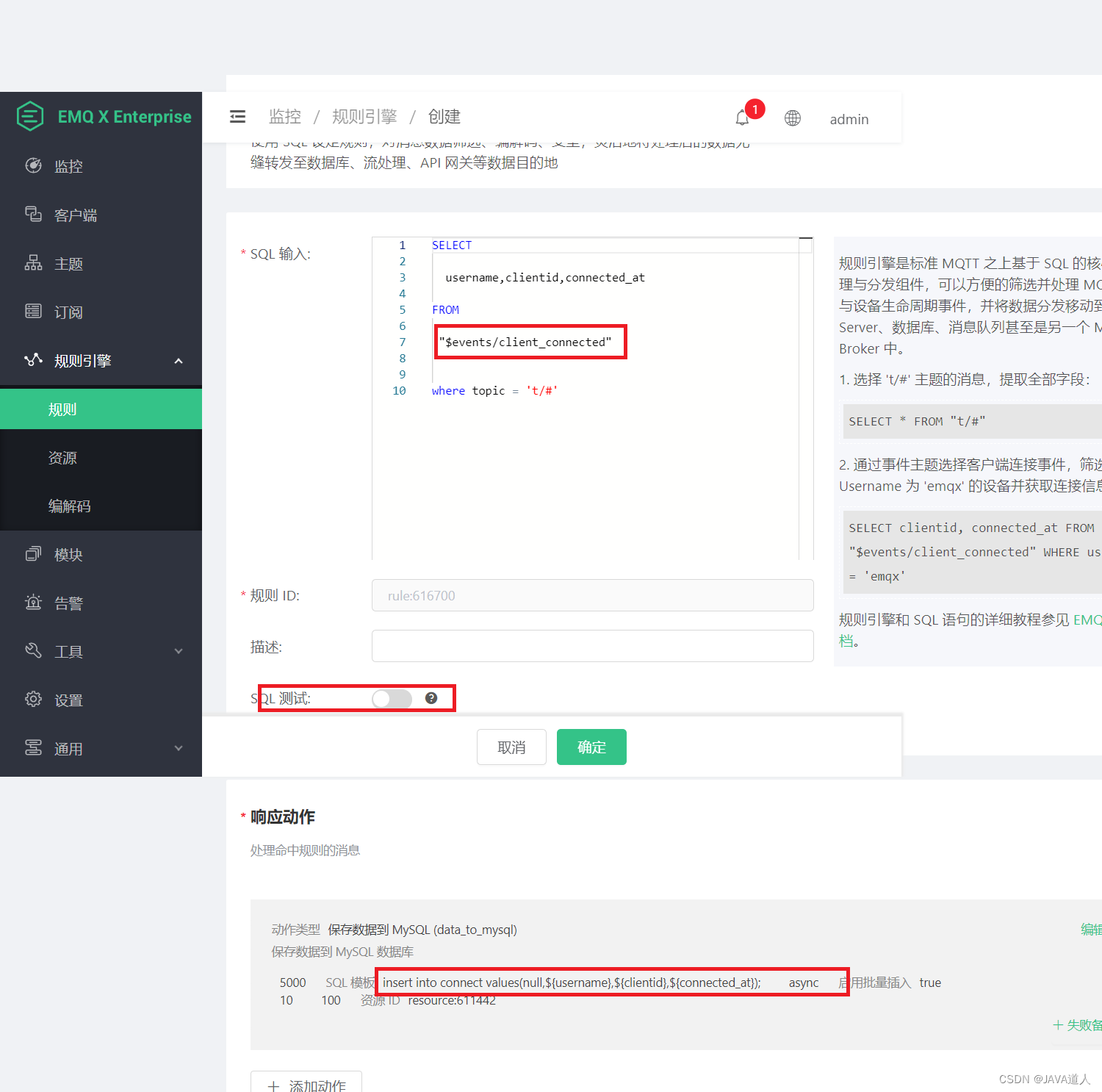This screenshot has height=1092, width=1102.
Task: Click 监控 in the breadcrumb
Action: (x=285, y=116)
